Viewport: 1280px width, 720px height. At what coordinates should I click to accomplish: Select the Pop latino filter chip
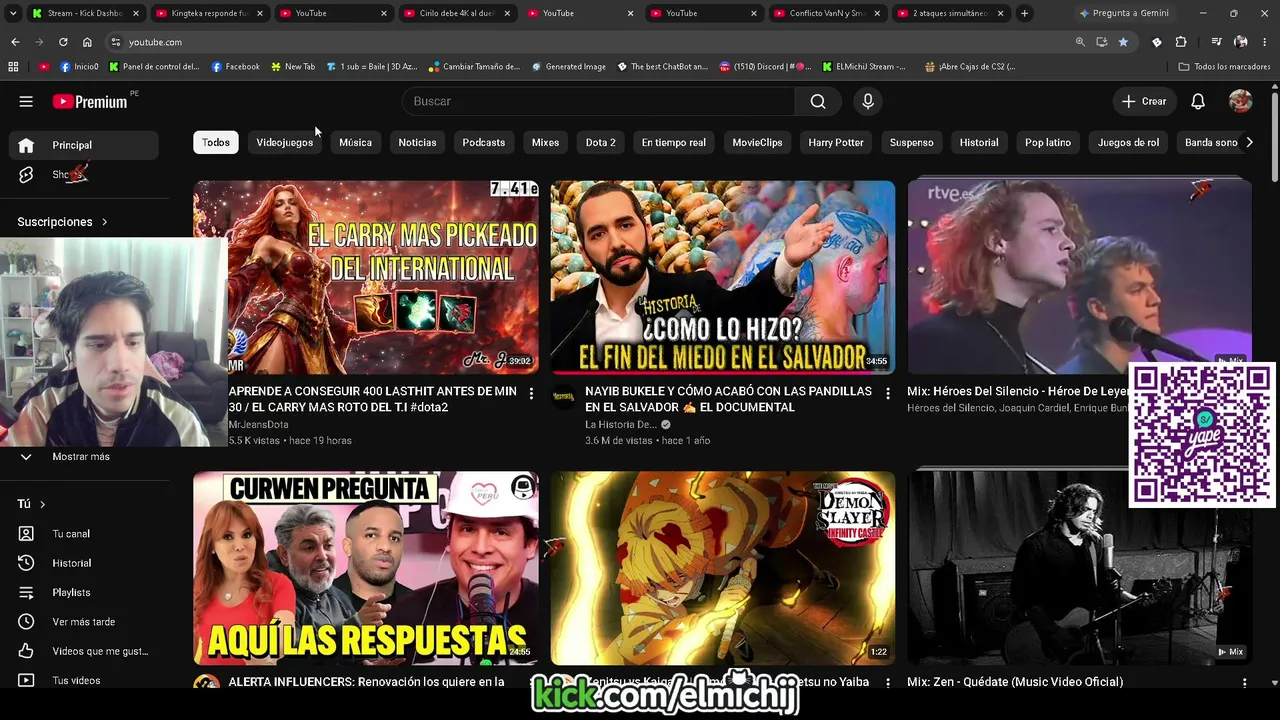1048,142
